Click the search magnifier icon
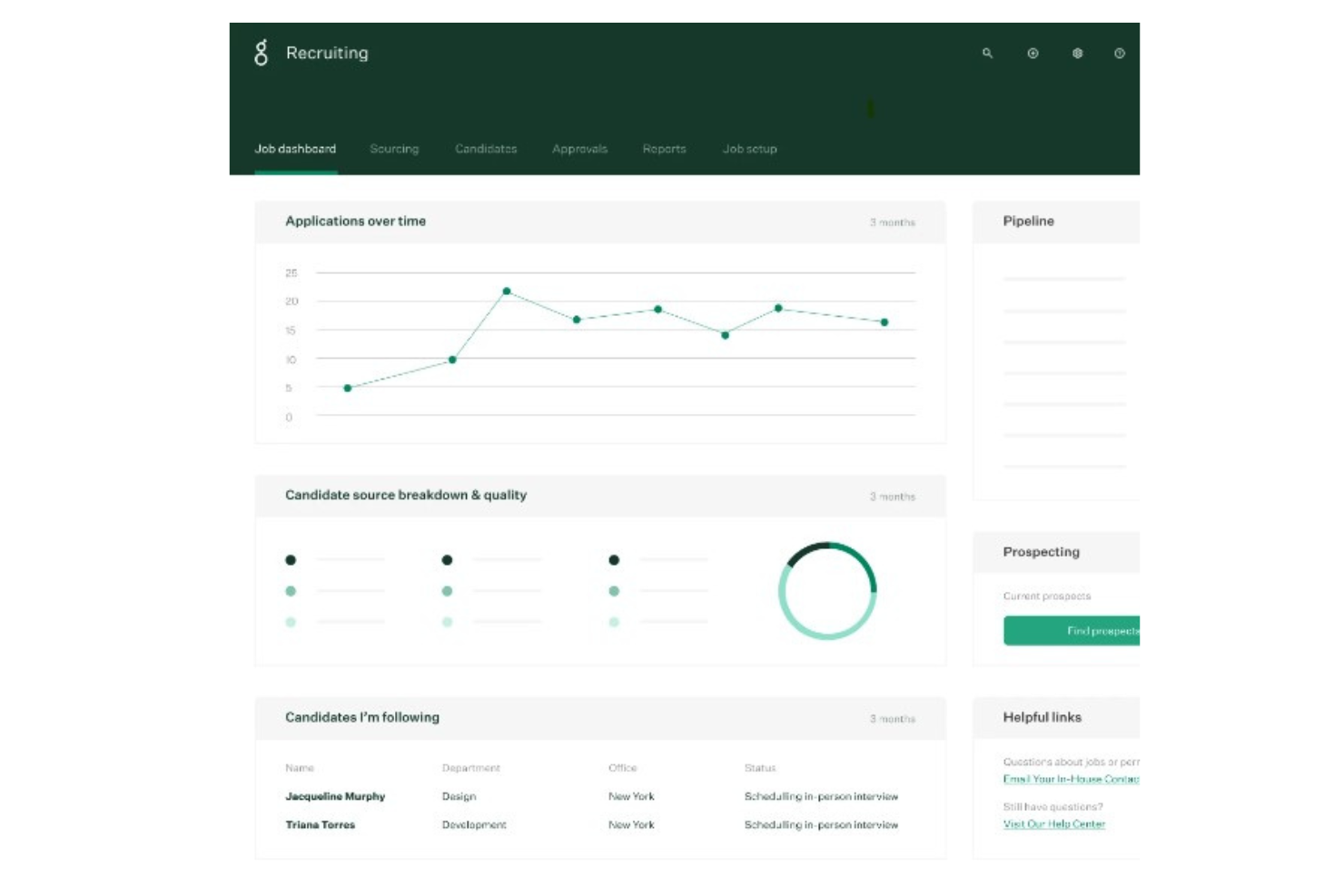The width and height of the screenshot is (1344, 896). (987, 54)
